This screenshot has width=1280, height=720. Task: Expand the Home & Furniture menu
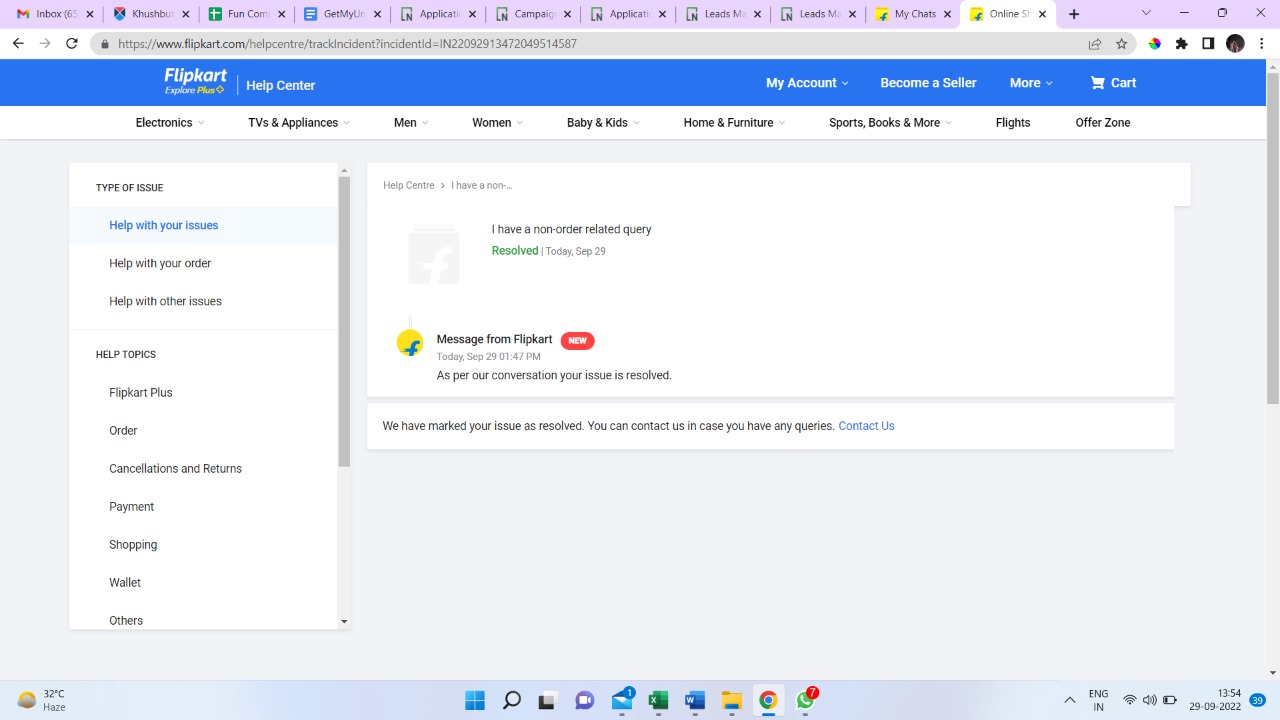point(734,123)
